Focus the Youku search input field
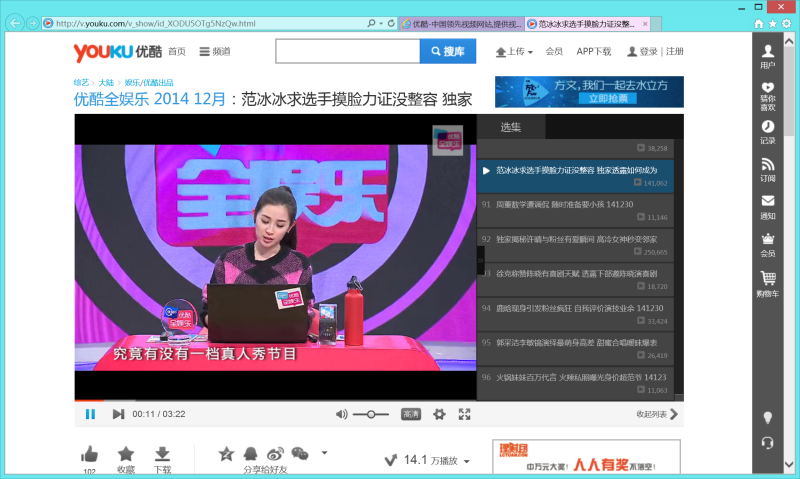This screenshot has width=800, height=479. [x=347, y=51]
